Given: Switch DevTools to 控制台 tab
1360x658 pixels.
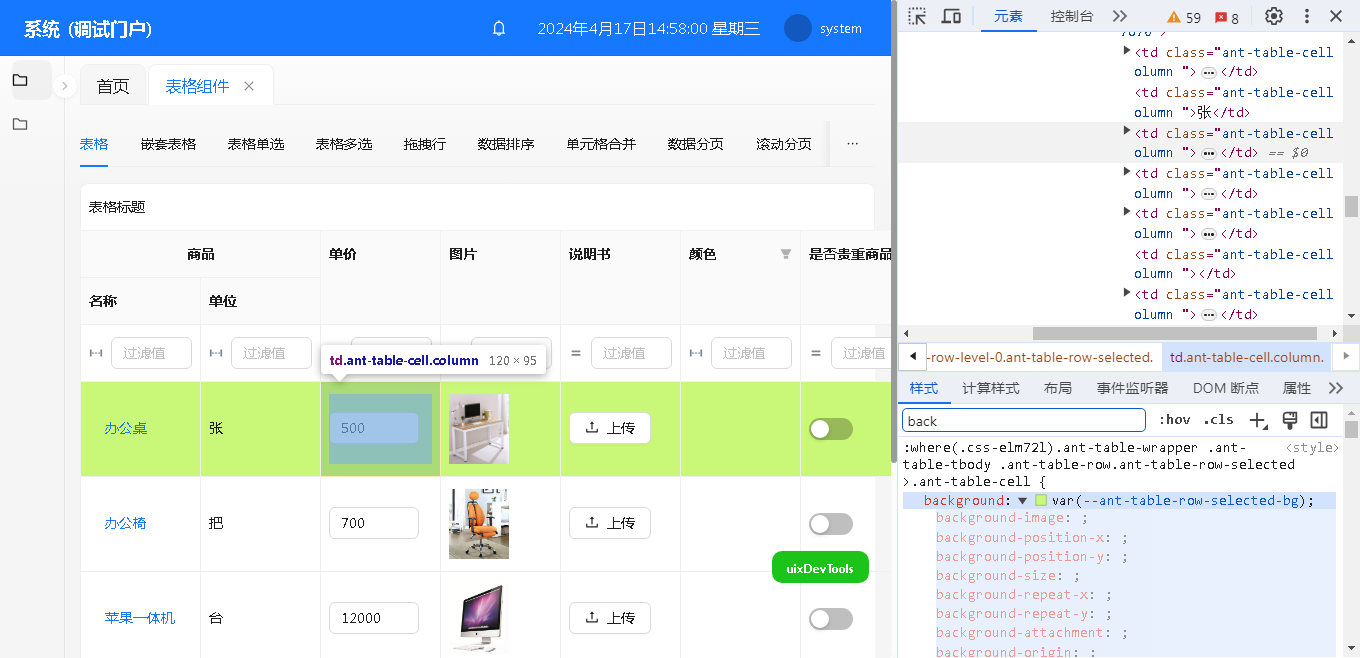Looking at the screenshot, I should pos(1072,16).
